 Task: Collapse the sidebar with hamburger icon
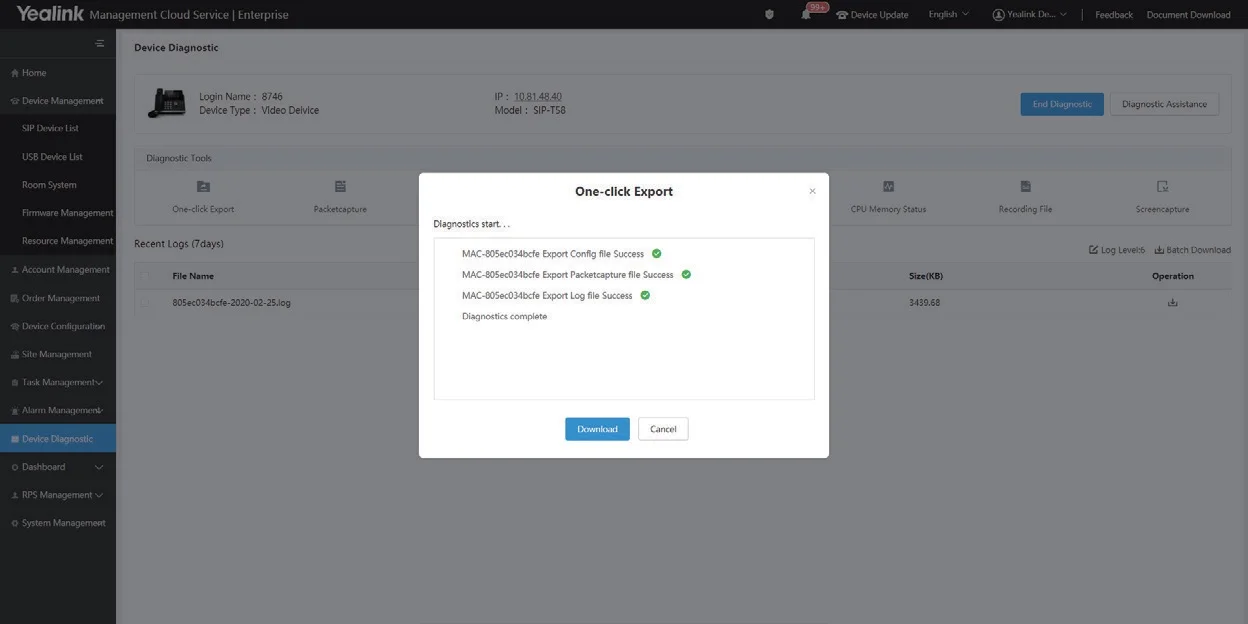coord(99,43)
